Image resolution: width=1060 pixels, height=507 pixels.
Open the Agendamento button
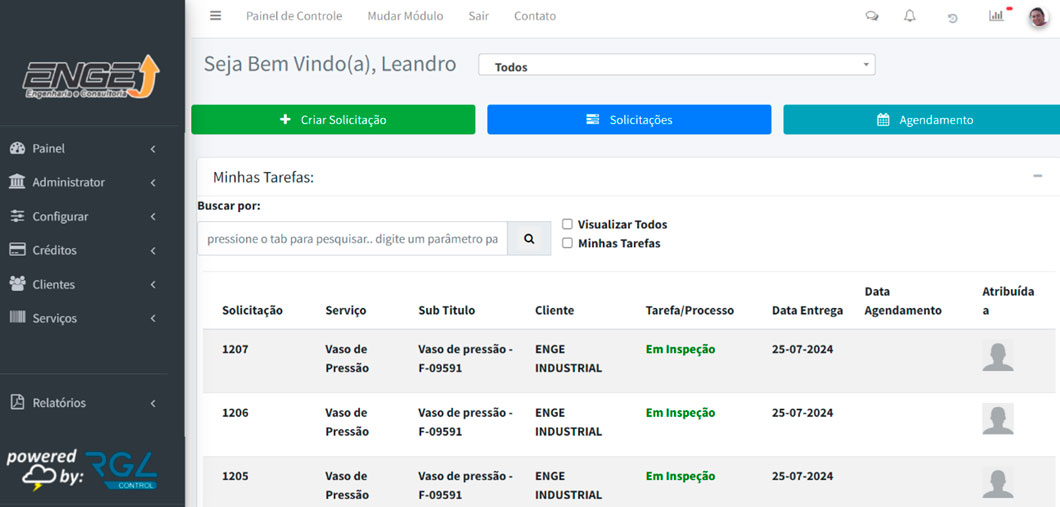pyautogui.click(x=921, y=119)
